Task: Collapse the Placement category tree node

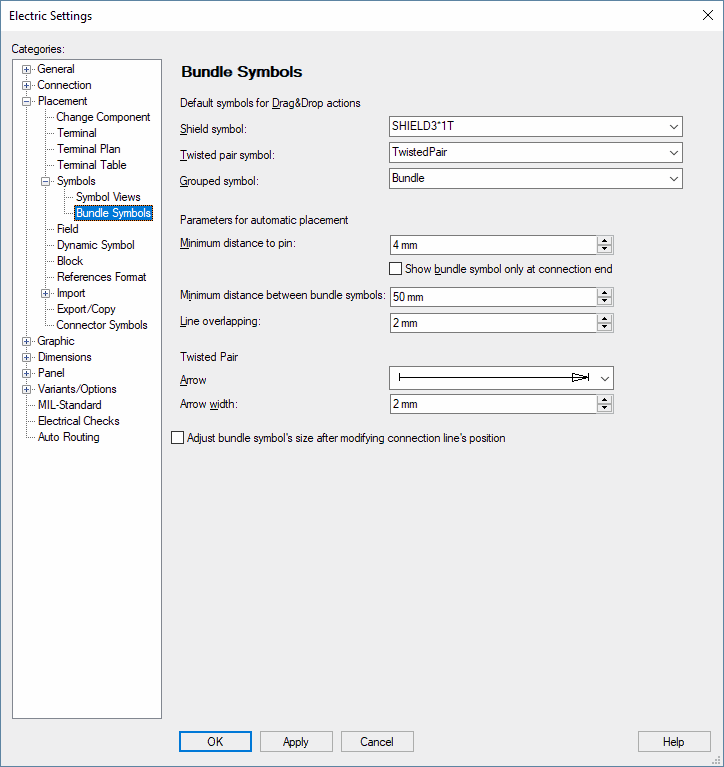Action: [27, 101]
